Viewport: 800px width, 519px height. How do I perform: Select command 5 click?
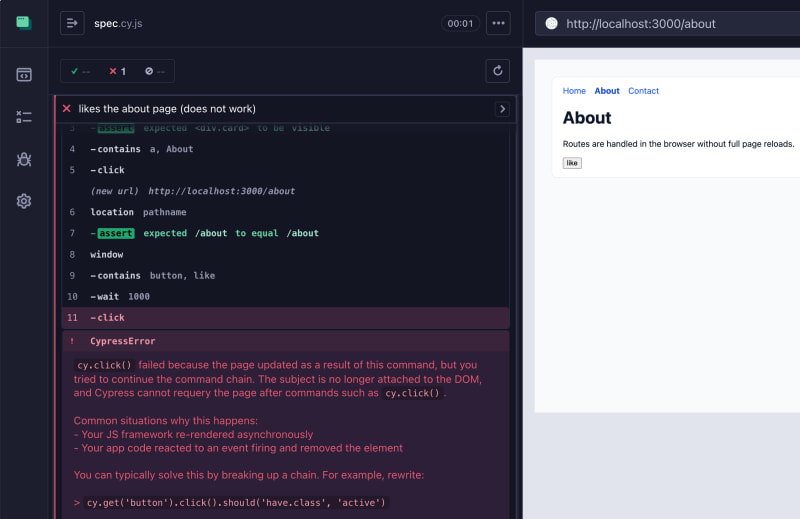click(x=286, y=170)
